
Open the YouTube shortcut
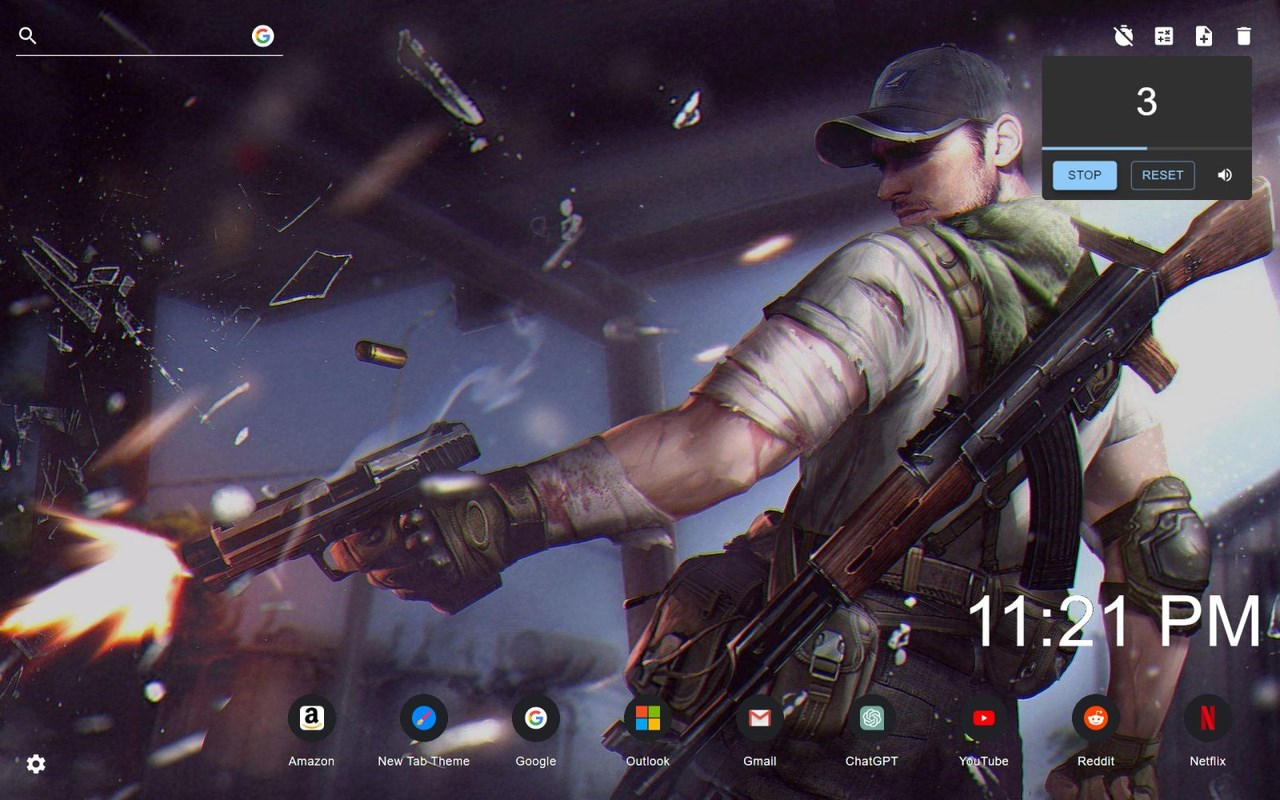coord(984,730)
